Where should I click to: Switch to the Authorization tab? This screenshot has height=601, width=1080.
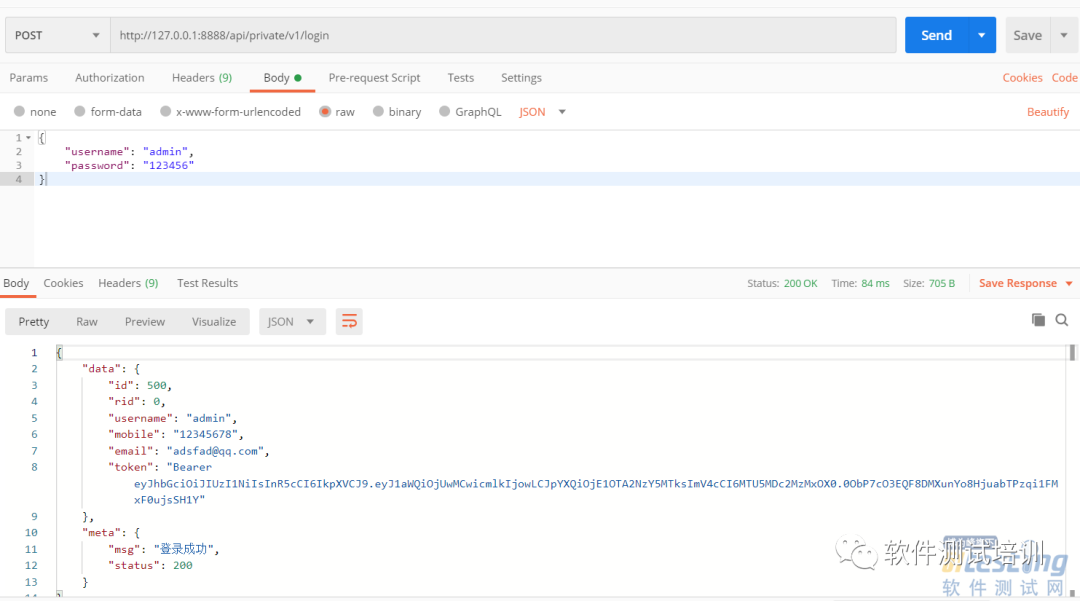tap(110, 78)
